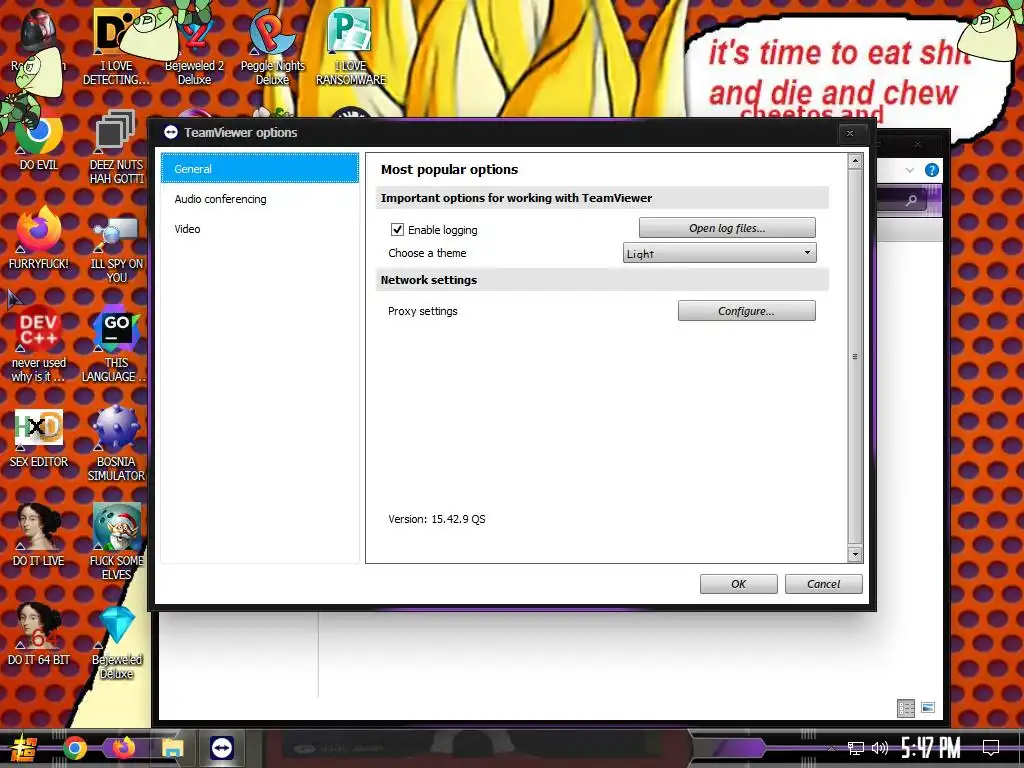Open the notification center icon
Screen dimensions: 1024x768
pos(991,748)
